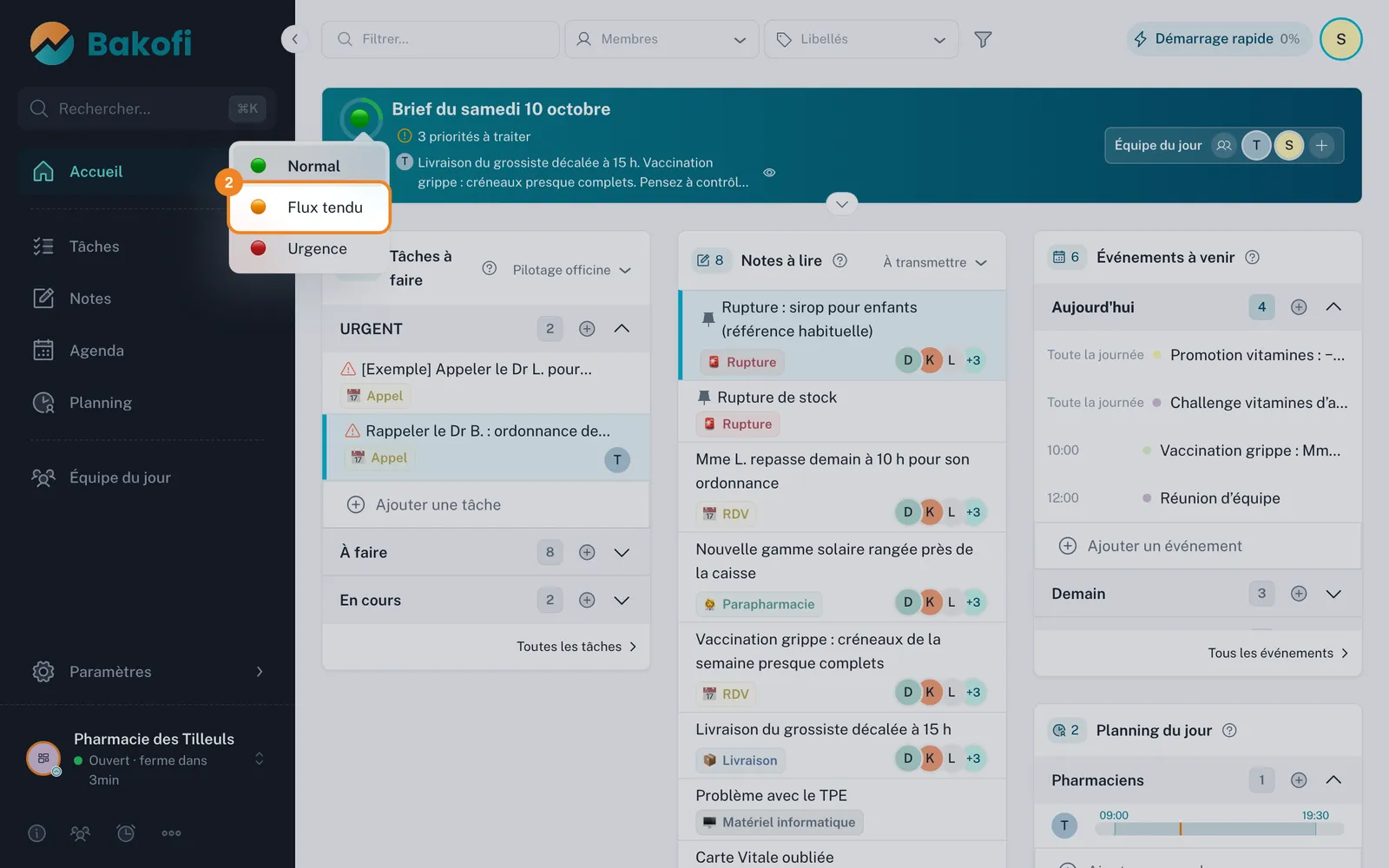Open the À transmettre dropdown
The width and height of the screenshot is (1389, 868).
(935, 262)
